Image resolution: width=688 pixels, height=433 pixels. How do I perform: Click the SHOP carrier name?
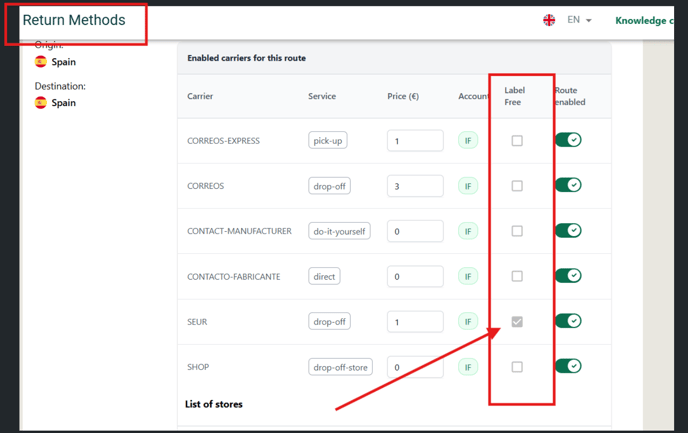198,367
